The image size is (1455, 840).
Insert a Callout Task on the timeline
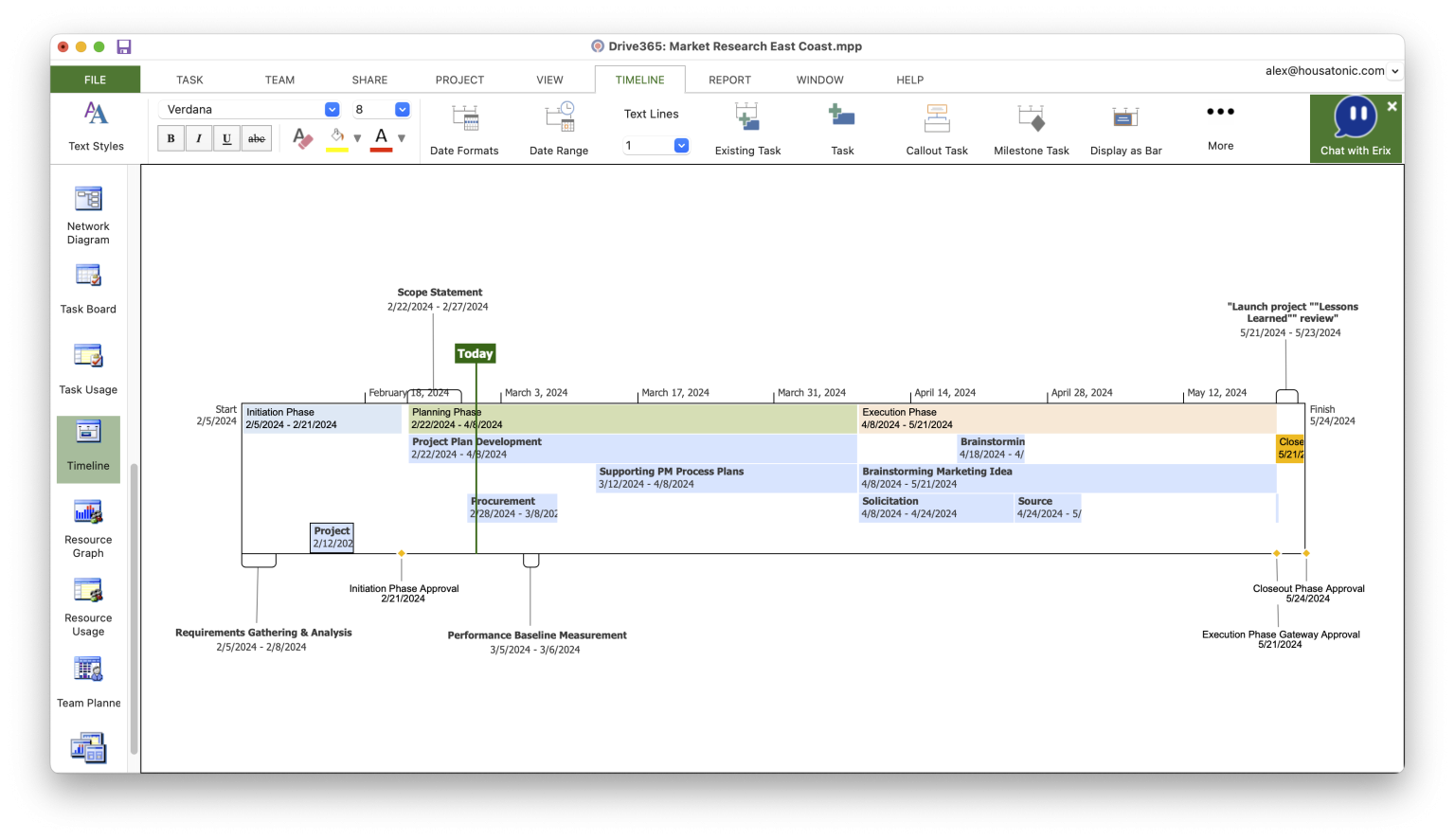click(936, 128)
